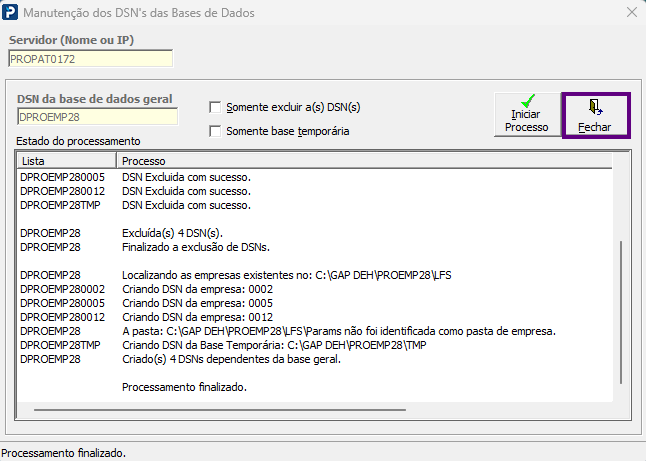Click the Processo column header
Screen dimensions: 646x461
click(x=364, y=161)
